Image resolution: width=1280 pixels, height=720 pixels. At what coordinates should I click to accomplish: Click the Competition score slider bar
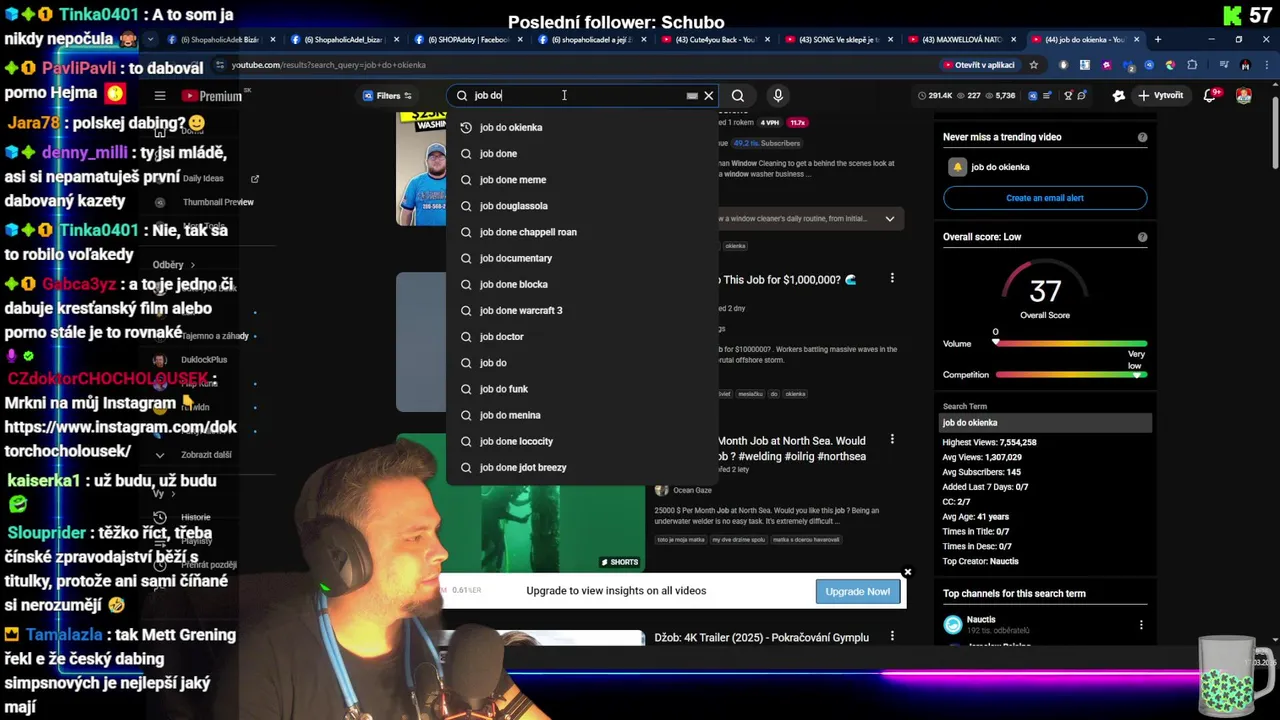(1070, 375)
